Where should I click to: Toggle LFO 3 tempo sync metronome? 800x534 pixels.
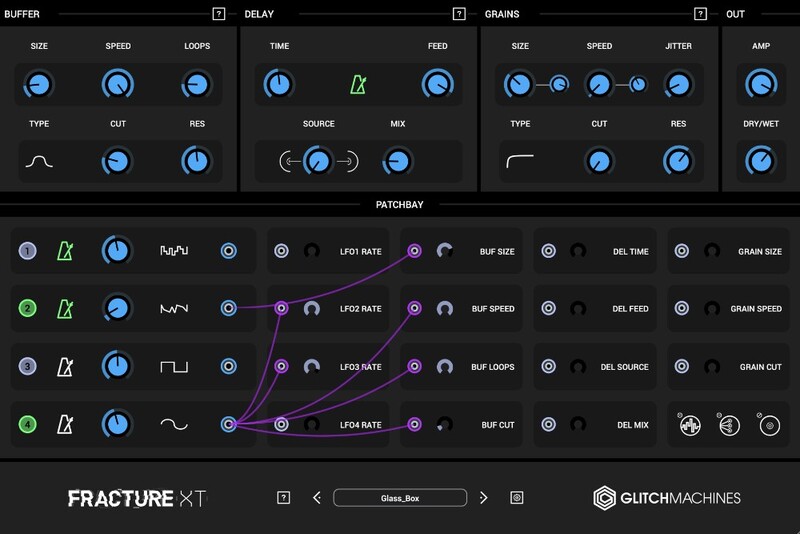point(65,366)
